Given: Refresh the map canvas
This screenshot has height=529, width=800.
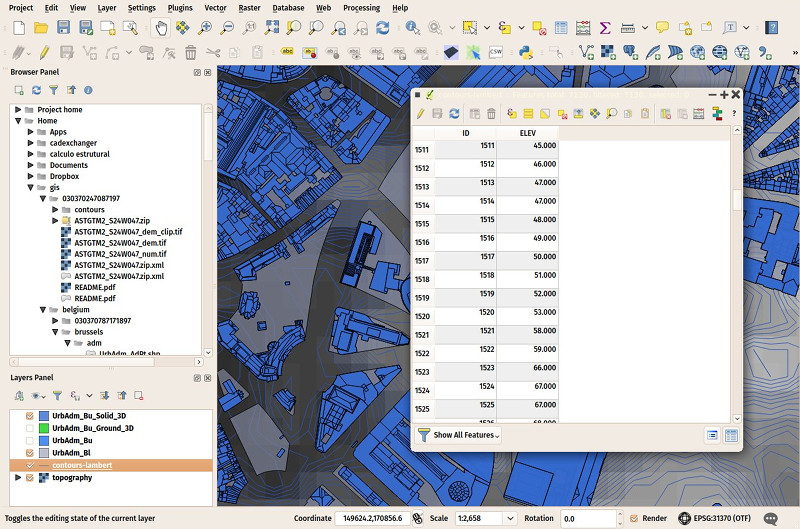Looking at the screenshot, I should [x=383, y=28].
